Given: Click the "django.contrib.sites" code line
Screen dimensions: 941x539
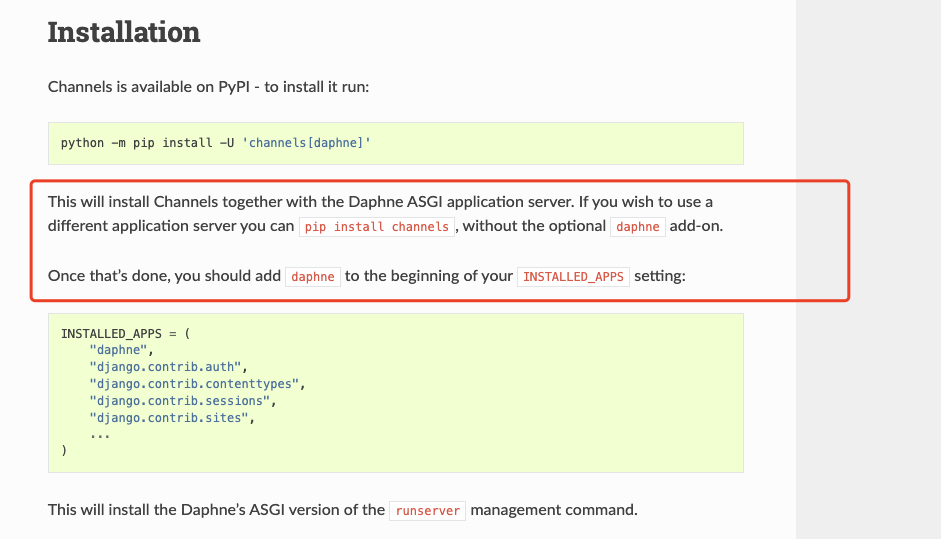Looking at the screenshot, I should pos(169,418).
